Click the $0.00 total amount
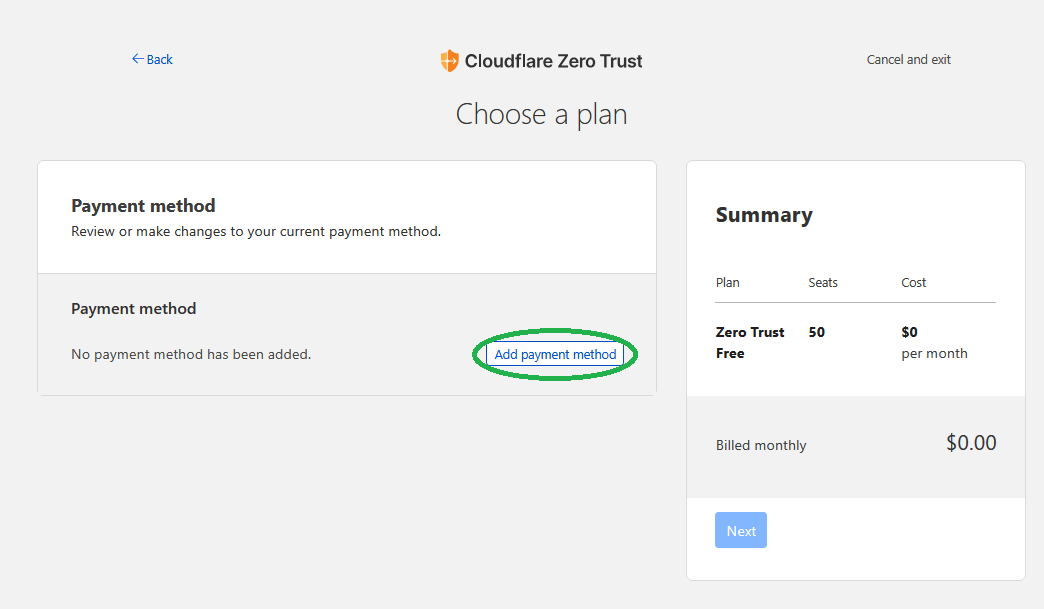The width and height of the screenshot is (1044, 609). pyautogui.click(x=971, y=443)
